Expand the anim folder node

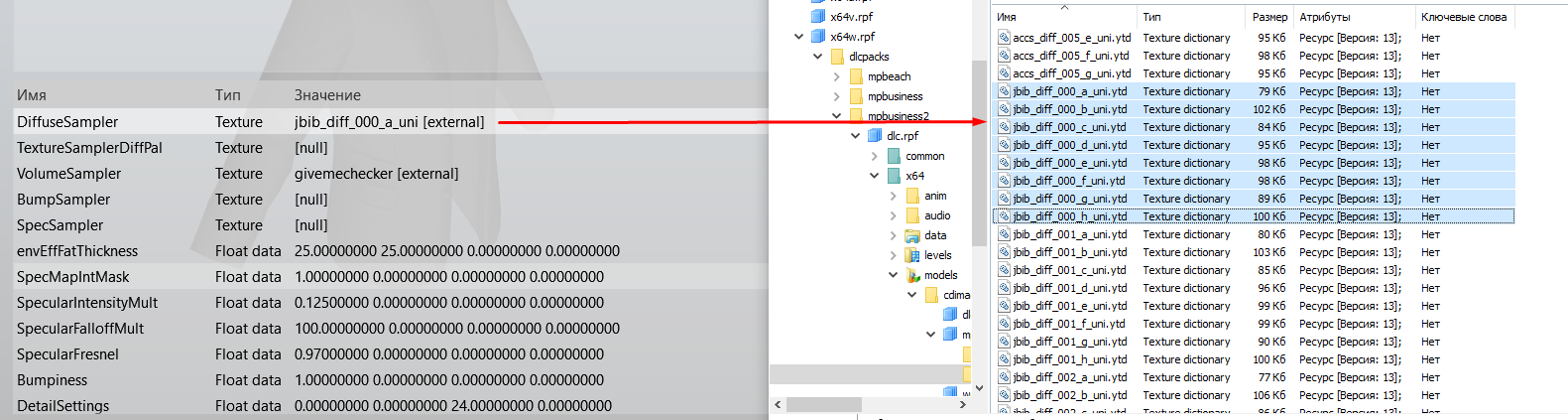click(893, 196)
